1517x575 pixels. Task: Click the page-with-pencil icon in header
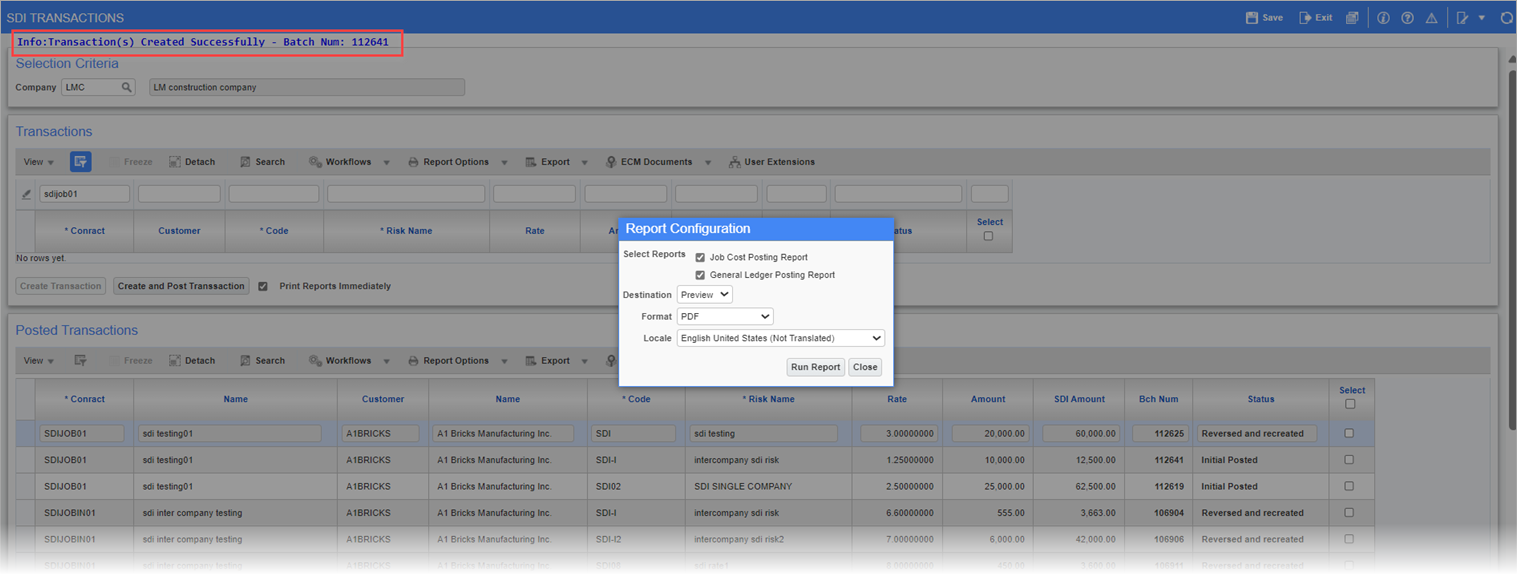point(1462,17)
